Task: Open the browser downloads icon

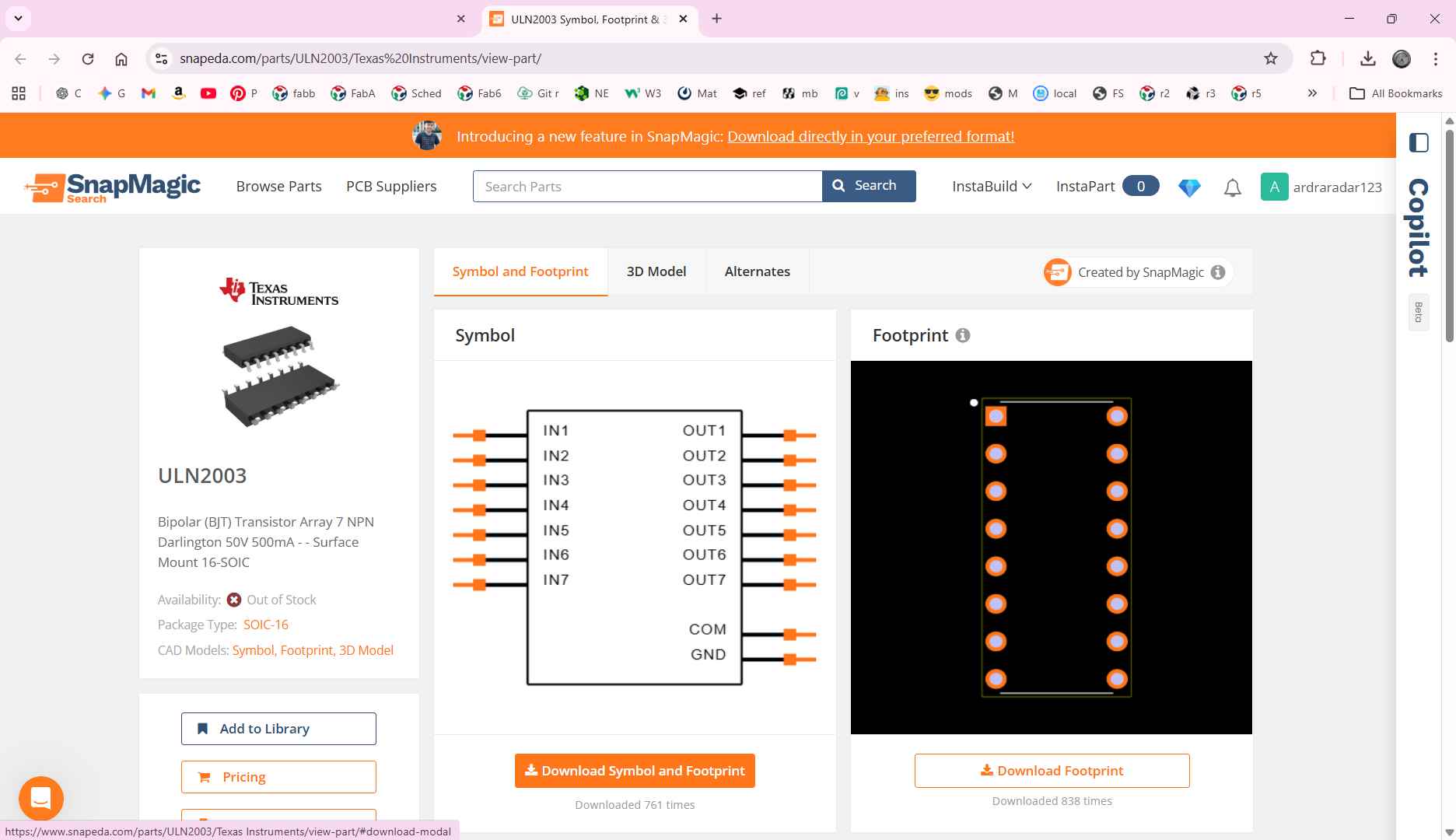Action: 1368,58
